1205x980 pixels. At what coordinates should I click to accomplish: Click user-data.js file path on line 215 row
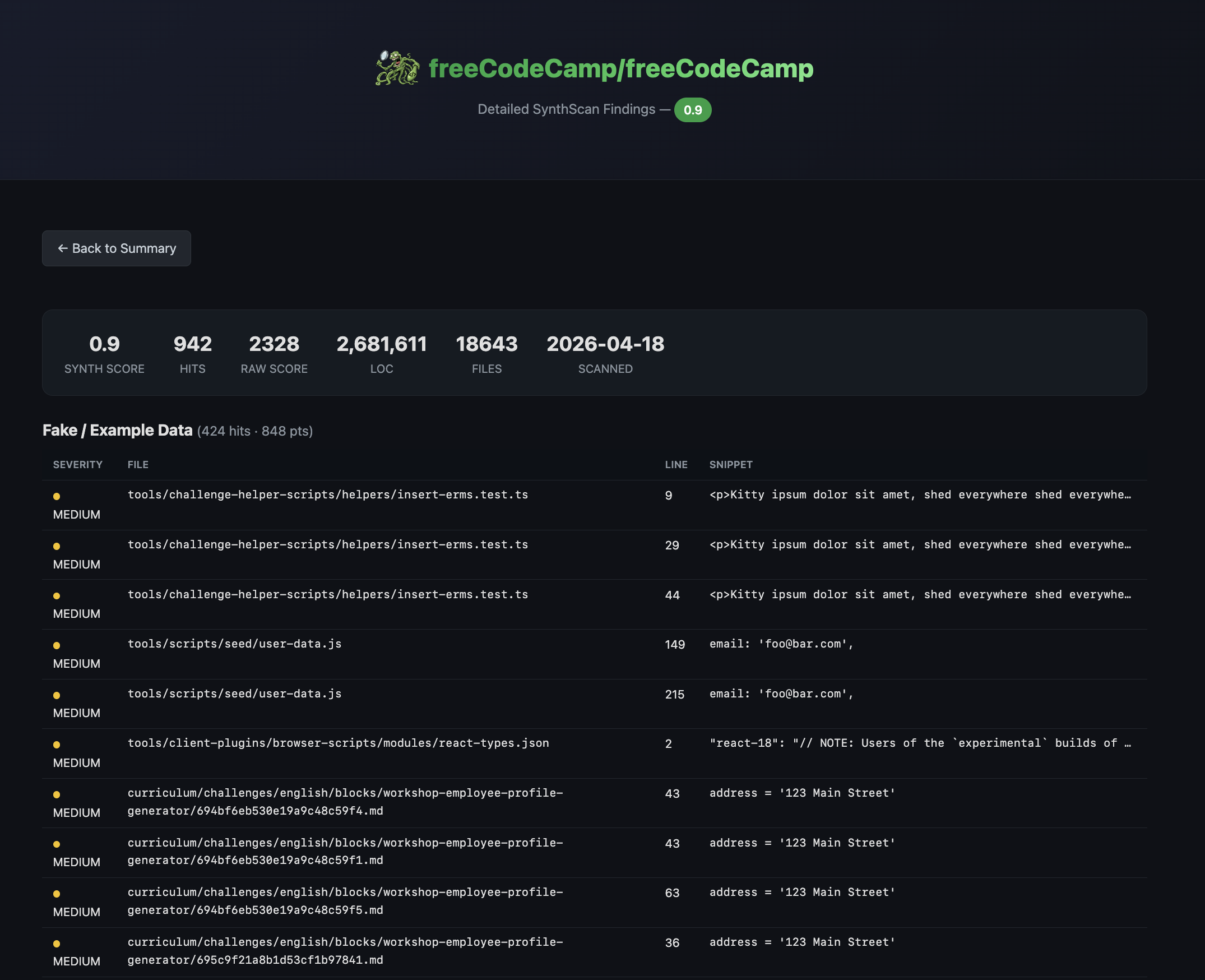[x=234, y=693]
